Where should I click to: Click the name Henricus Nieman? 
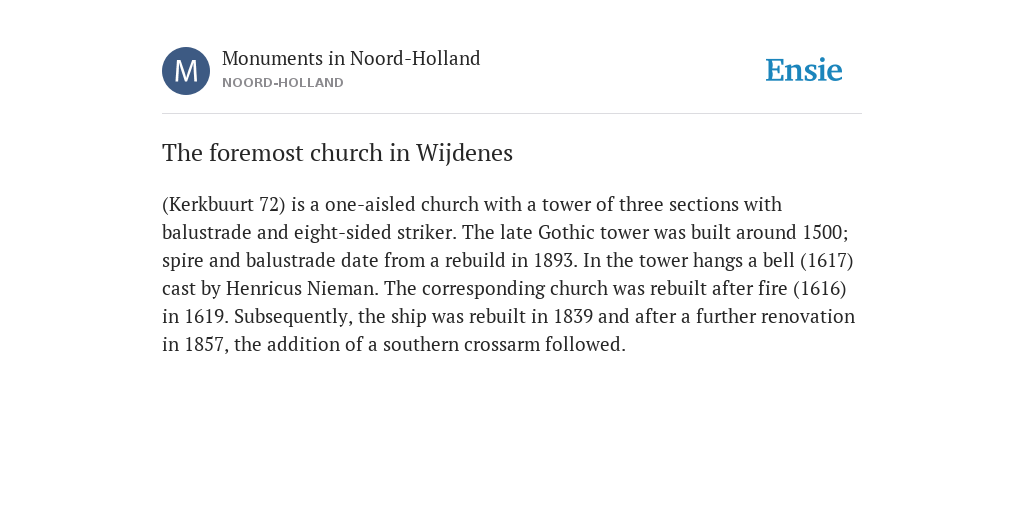(x=302, y=289)
